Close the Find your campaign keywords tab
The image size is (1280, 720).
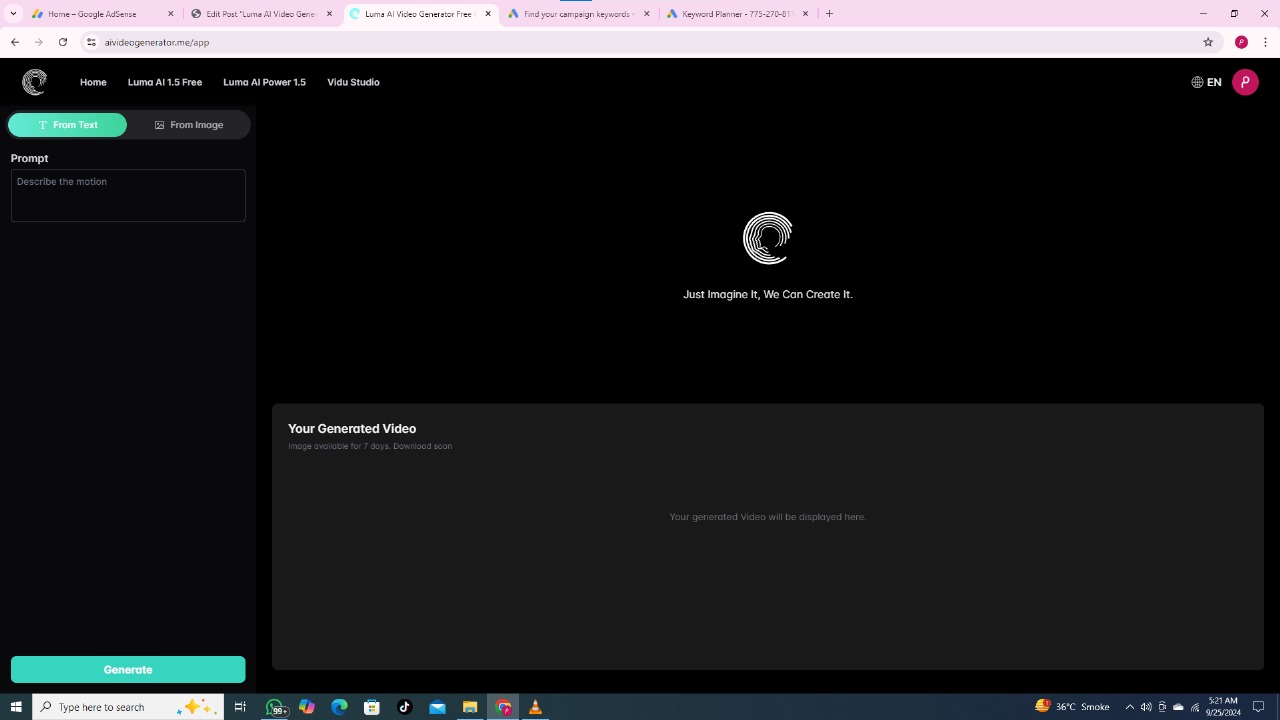(x=646, y=14)
